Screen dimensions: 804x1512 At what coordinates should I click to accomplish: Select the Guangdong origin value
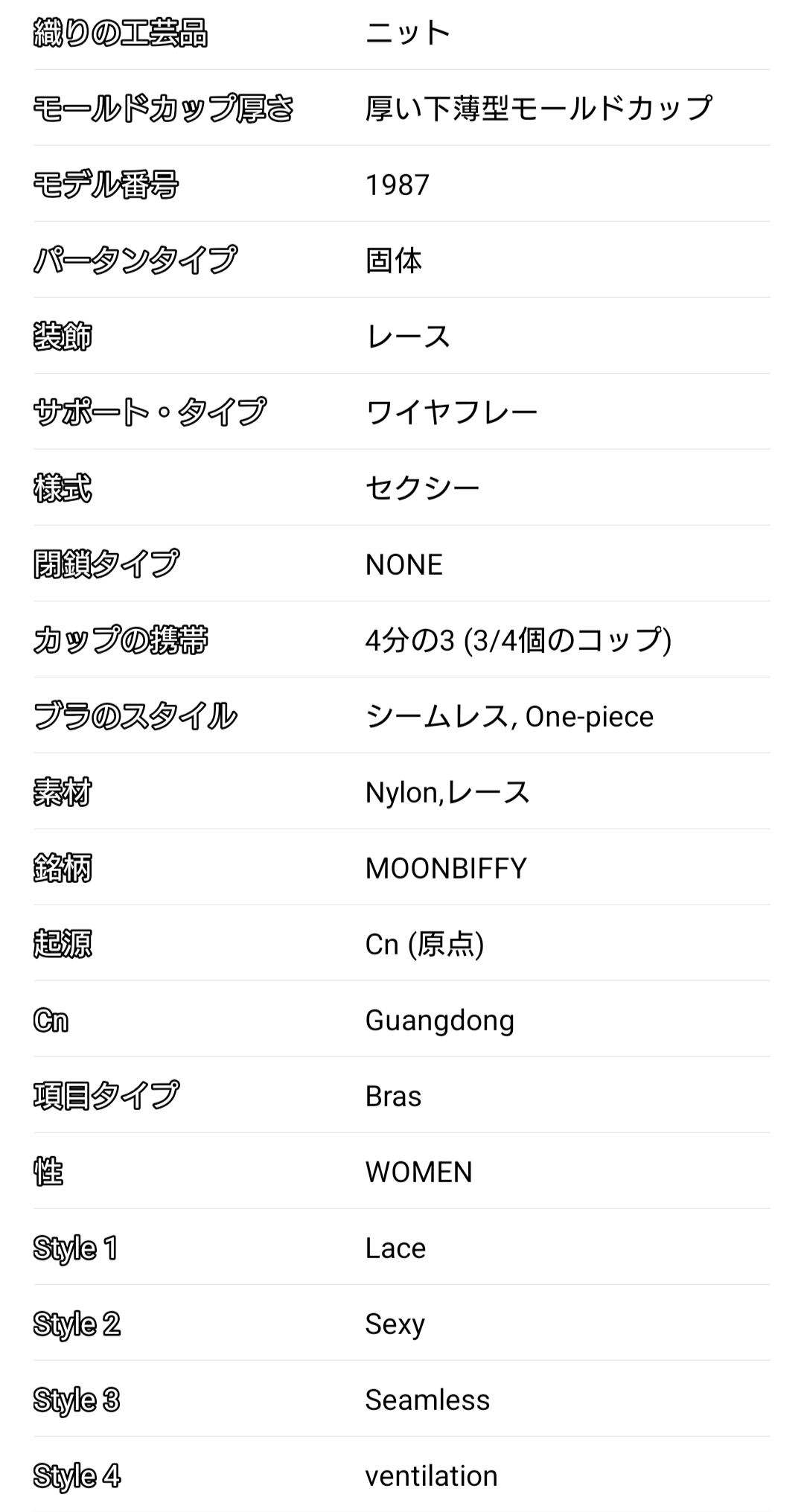(x=439, y=1020)
